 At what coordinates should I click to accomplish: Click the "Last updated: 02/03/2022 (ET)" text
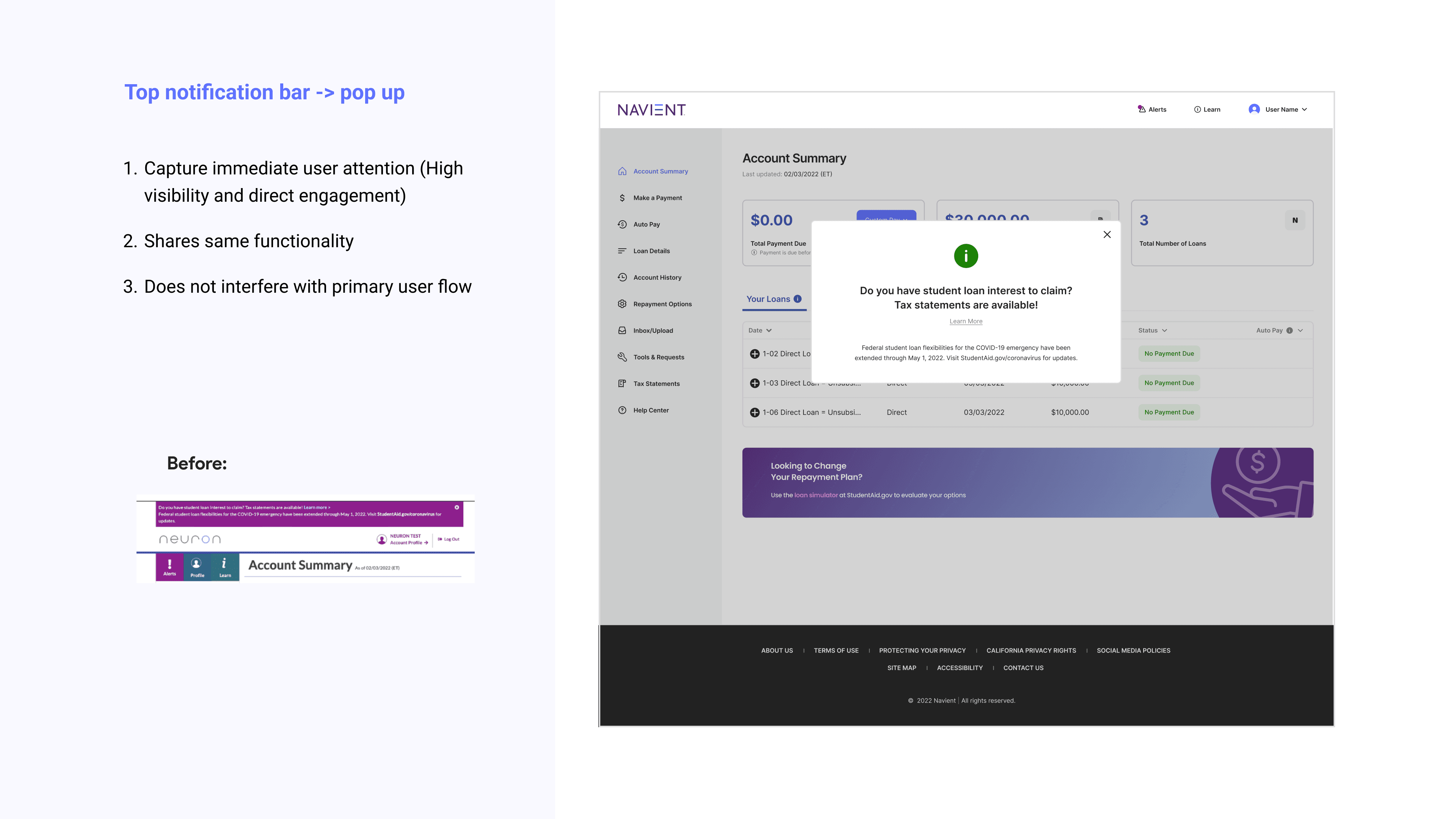tap(788, 174)
